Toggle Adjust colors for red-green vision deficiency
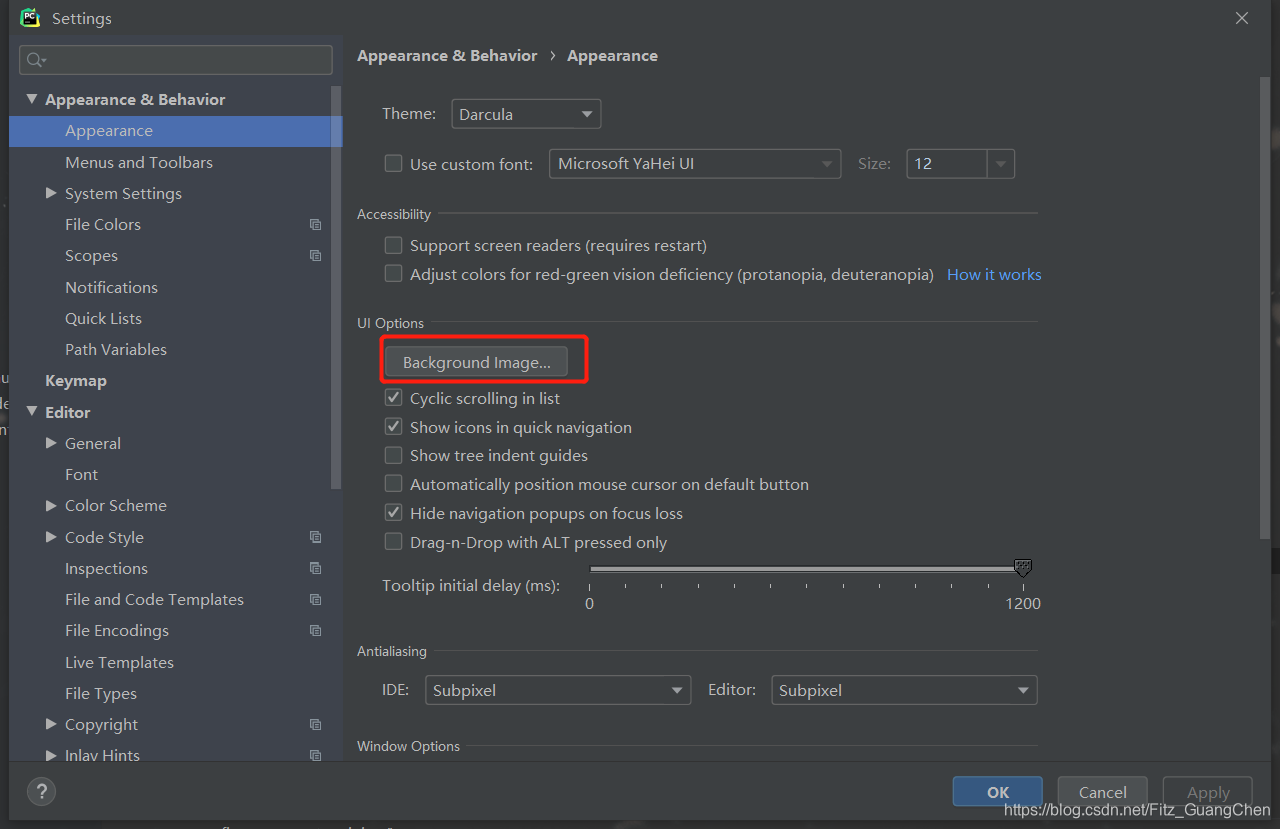This screenshot has width=1280, height=829. click(394, 274)
